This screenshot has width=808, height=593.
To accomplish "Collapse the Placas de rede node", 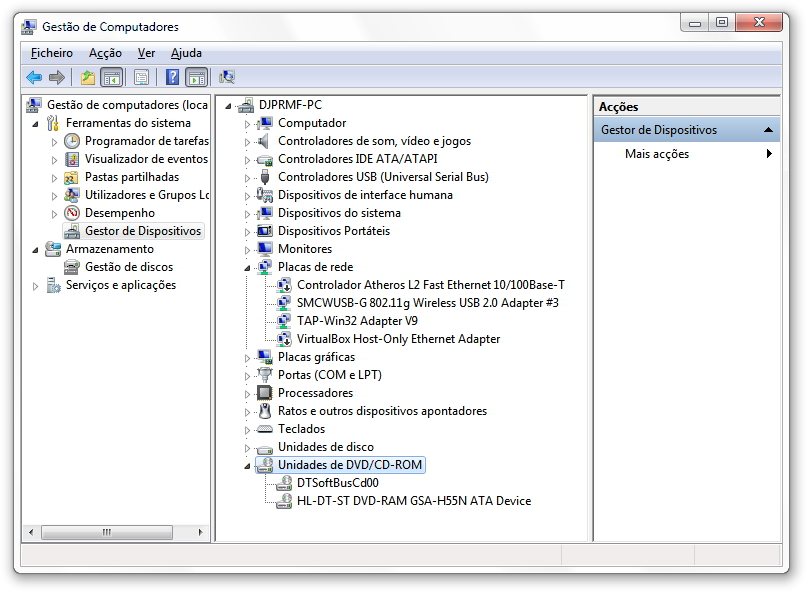I will (247, 268).
